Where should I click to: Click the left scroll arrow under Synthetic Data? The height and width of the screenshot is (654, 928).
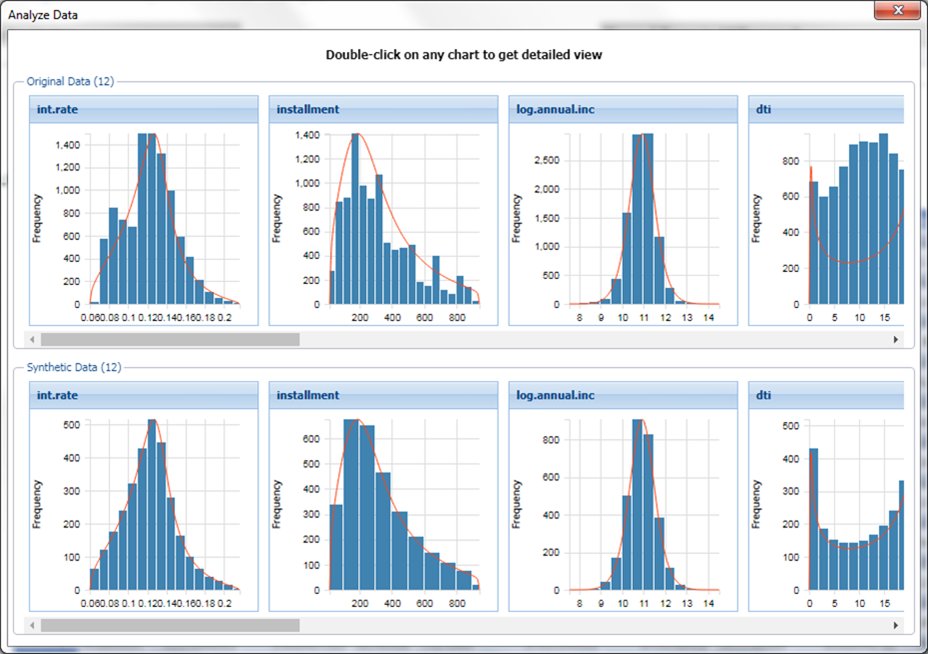click(x=33, y=625)
